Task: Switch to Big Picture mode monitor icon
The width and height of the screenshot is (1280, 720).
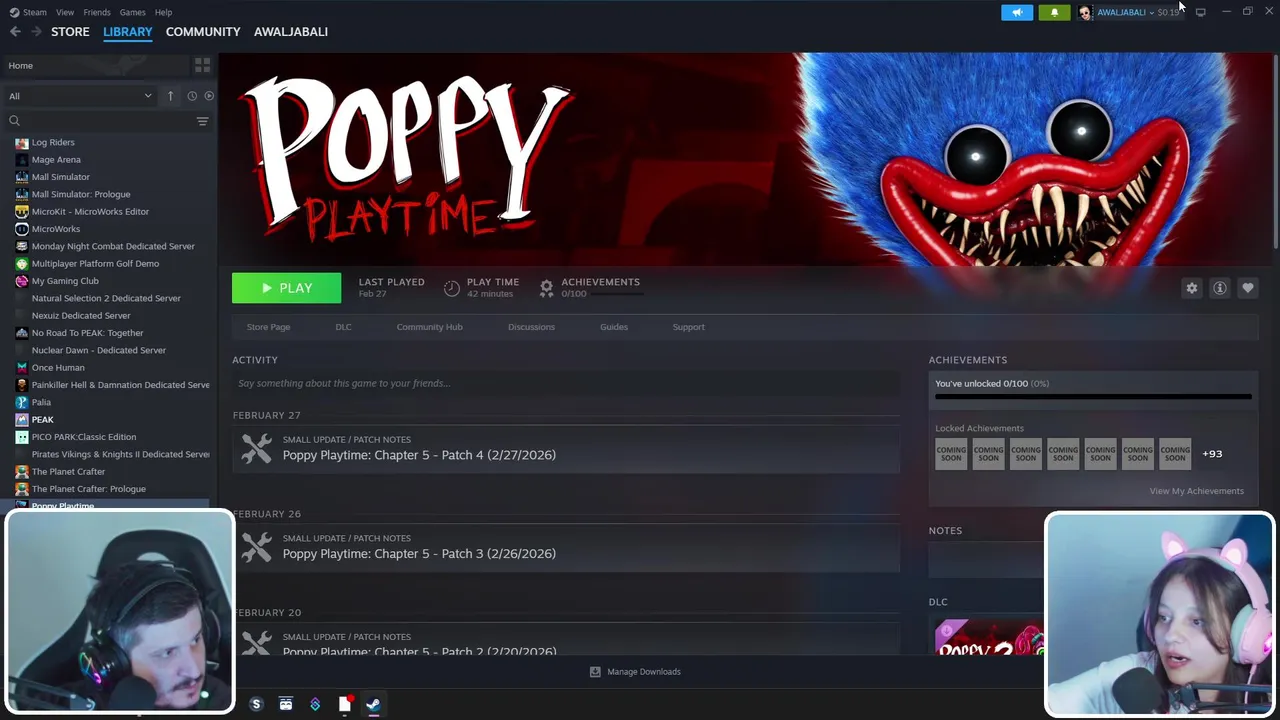Action: click(x=1201, y=12)
